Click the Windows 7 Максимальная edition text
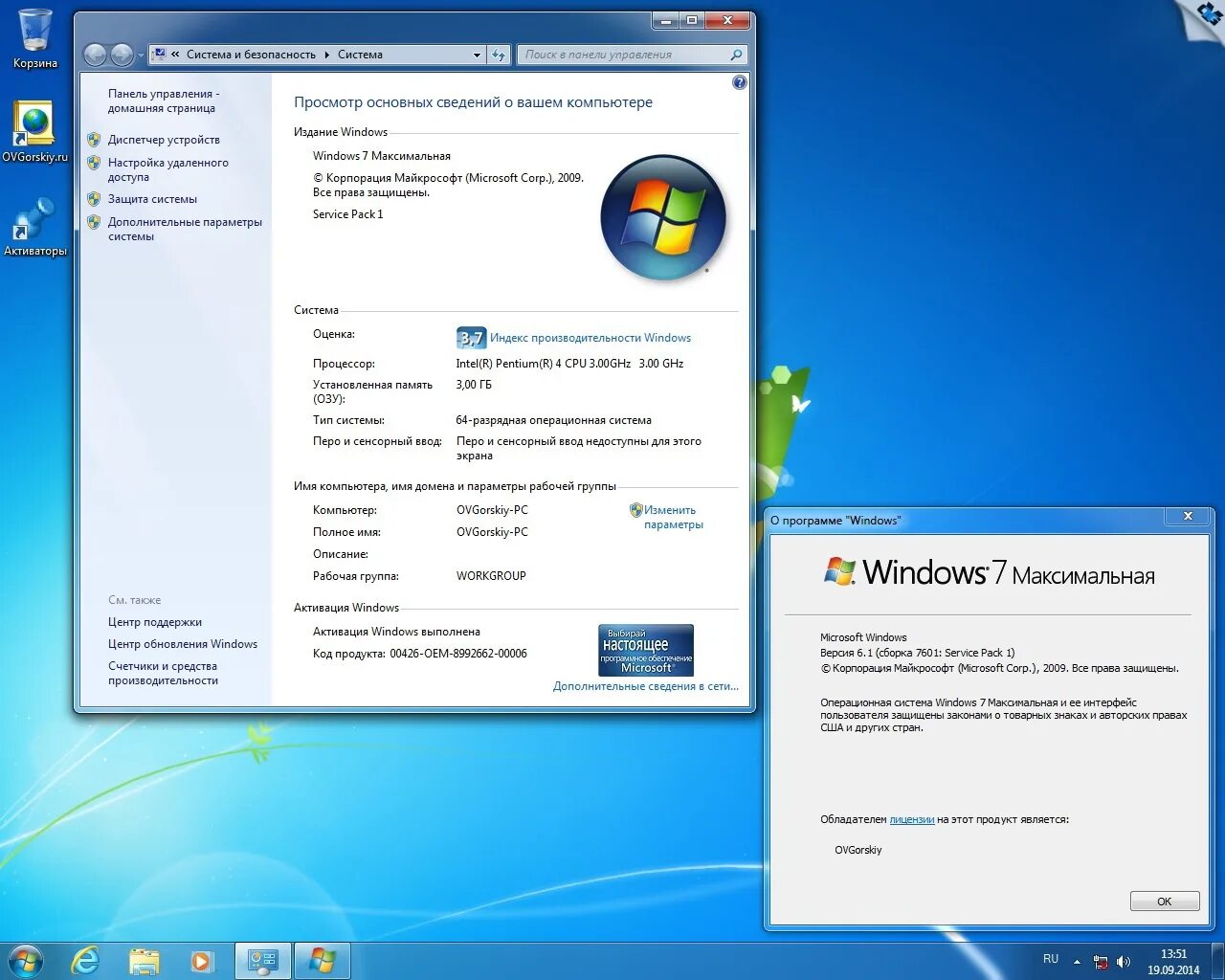 click(382, 156)
